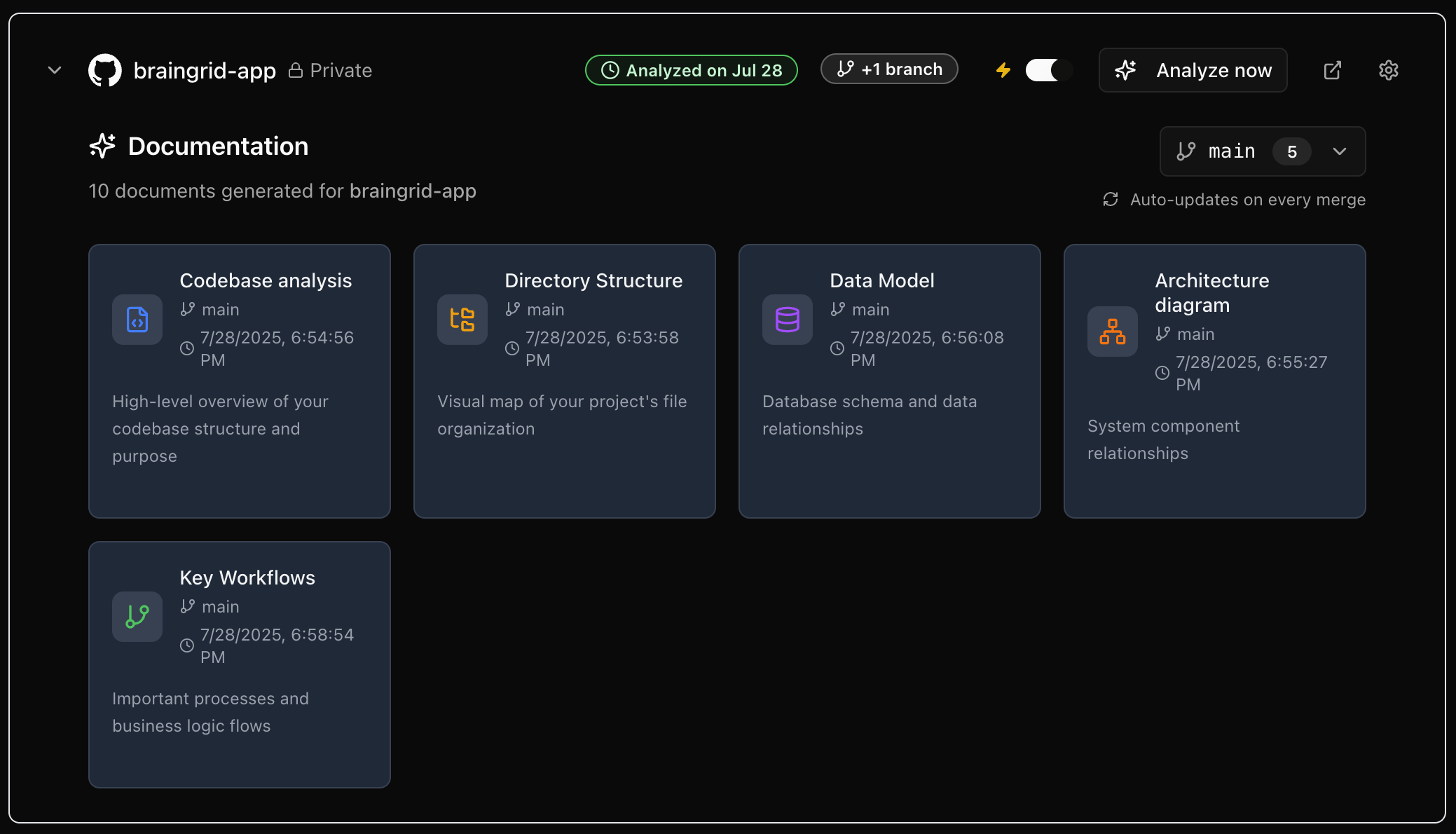Image resolution: width=1456 pixels, height=834 pixels.
Task: Click the yellow lightning bolt icon
Action: (1003, 70)
